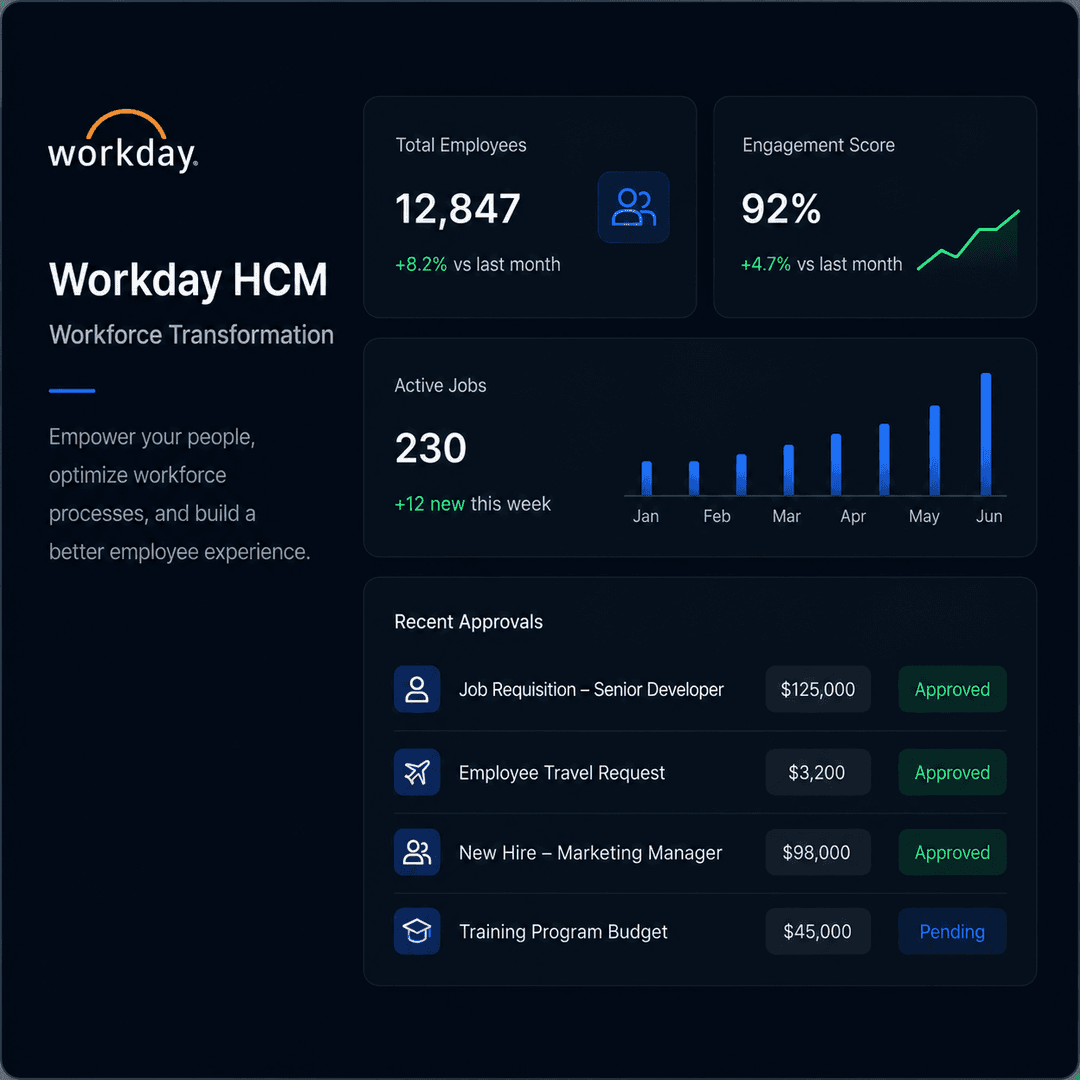Viewport: 1080px width, 1080px height.
Task: Click the Jun bar in Active Jobs chart
Action: [x=986, y=434]
